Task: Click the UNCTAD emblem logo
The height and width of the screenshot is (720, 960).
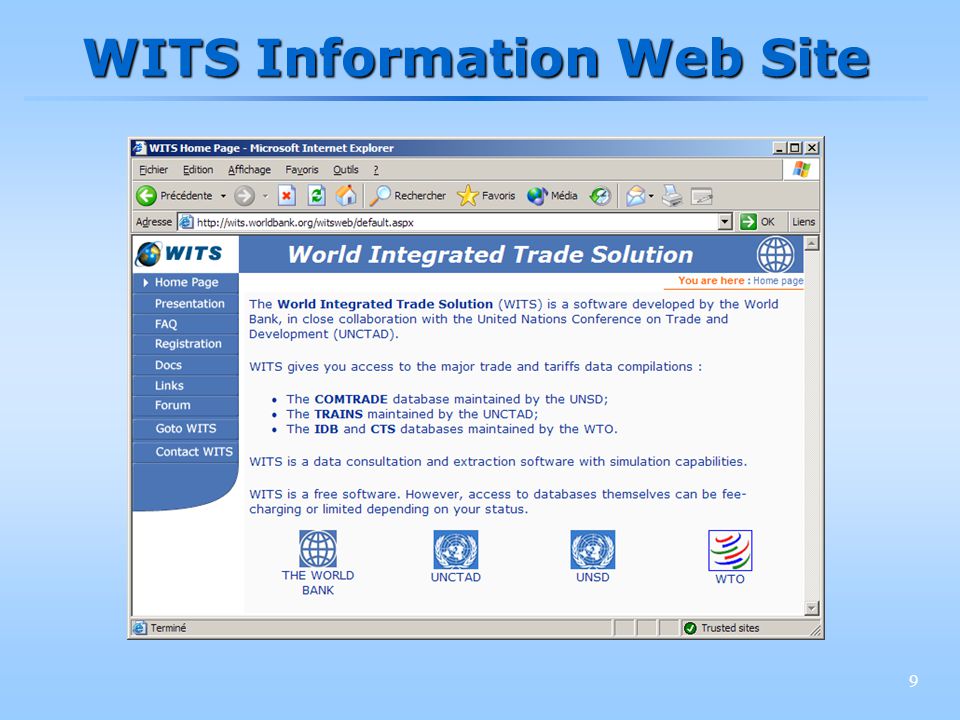Action: (456, 550)
